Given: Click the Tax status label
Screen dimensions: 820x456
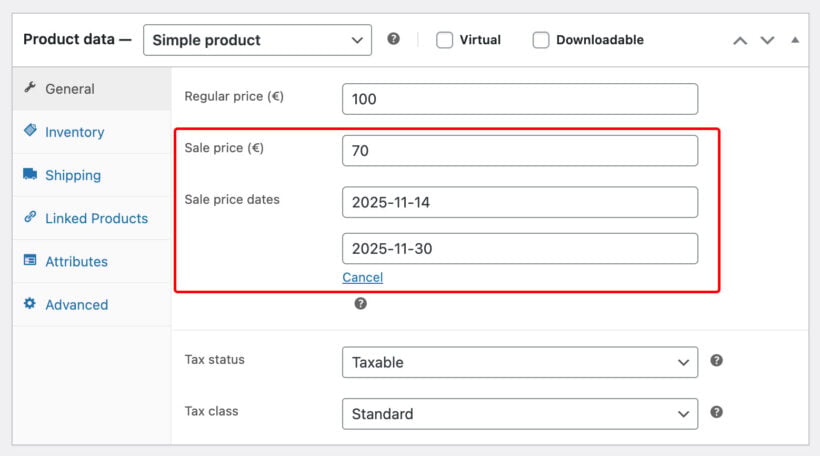Looking at the screenshot, I should pyautogui.click(x=214, y=359).
